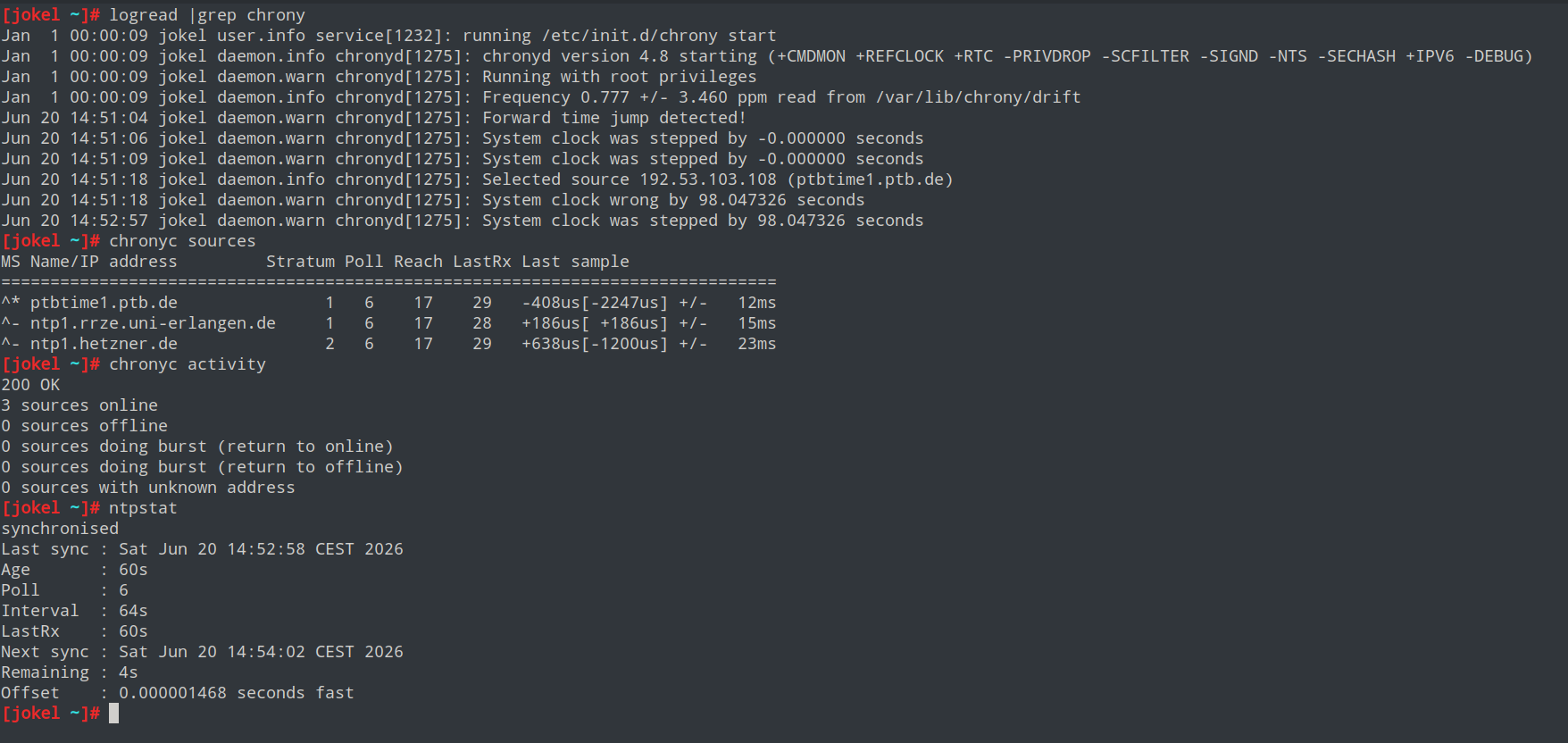Click the 'Stratum' column header

click(x=300, y=262)
